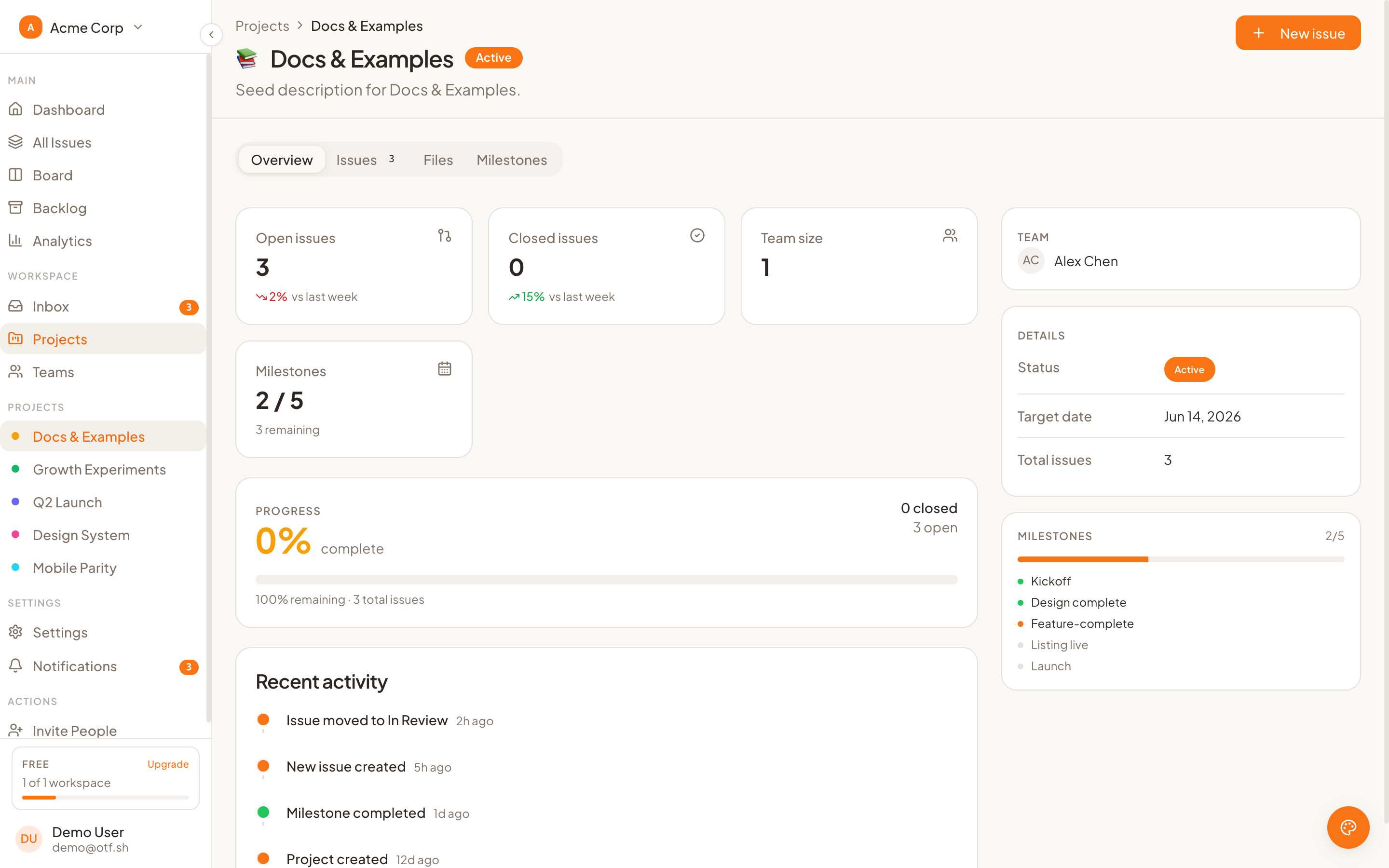Click the milestones orange progress bar
This screenshot has height=868, width=1389.
1082,558
